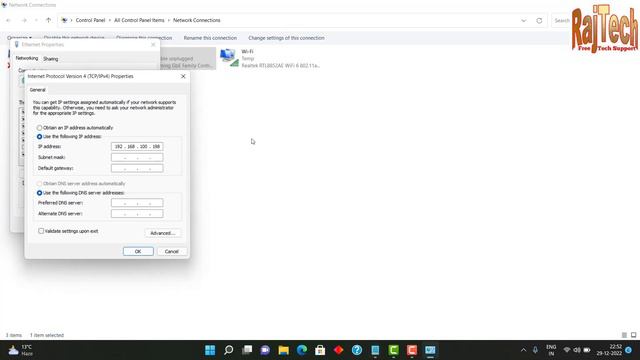This screenshot has width=640, height=360.
Task: Open the clock and date flyout
Action: click(609, 350)
